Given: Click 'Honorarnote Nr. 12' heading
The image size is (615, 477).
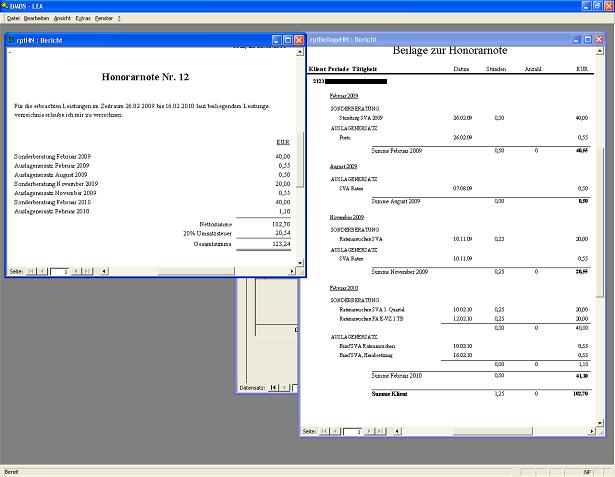Looking at the screenshot, I should (145, 76).
